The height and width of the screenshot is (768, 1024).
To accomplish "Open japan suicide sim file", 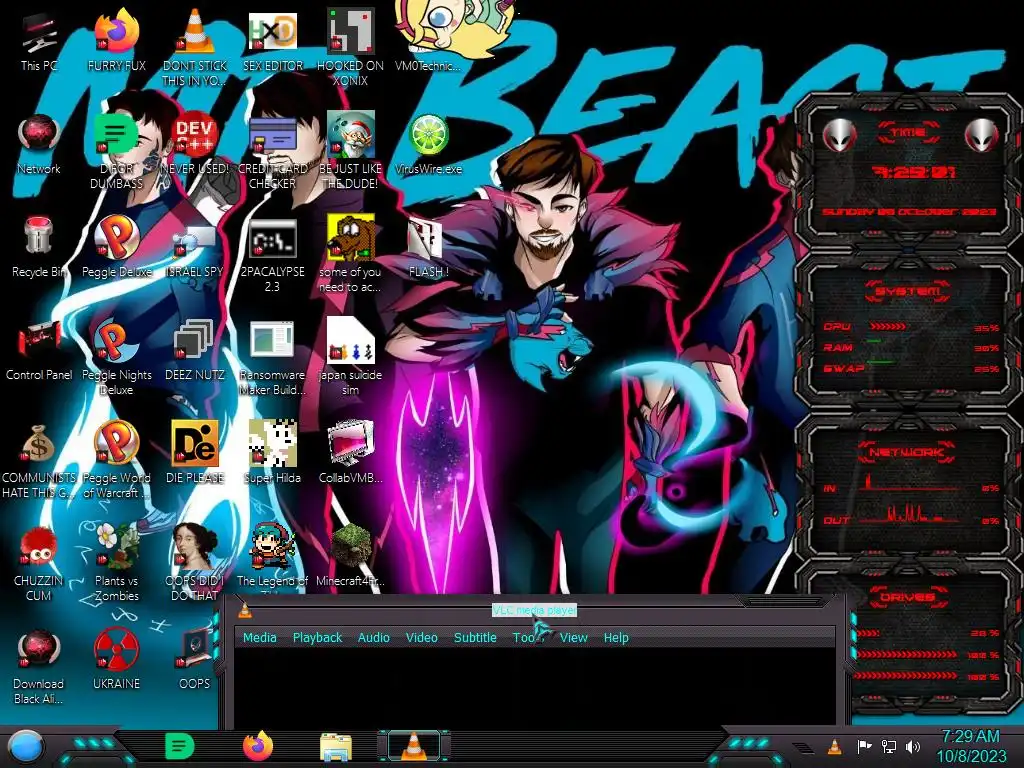I will [x=350, y=358].
